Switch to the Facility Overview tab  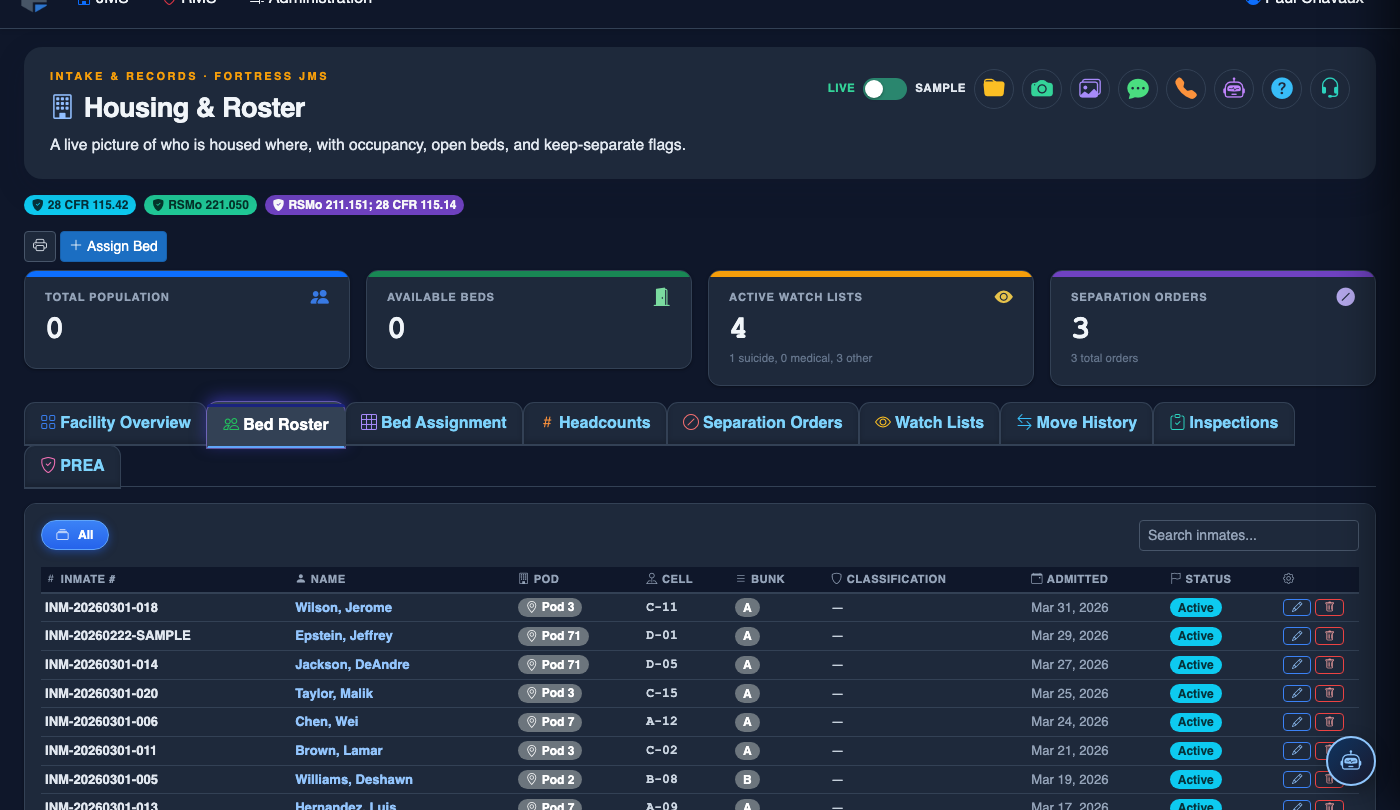coord(115,423)
